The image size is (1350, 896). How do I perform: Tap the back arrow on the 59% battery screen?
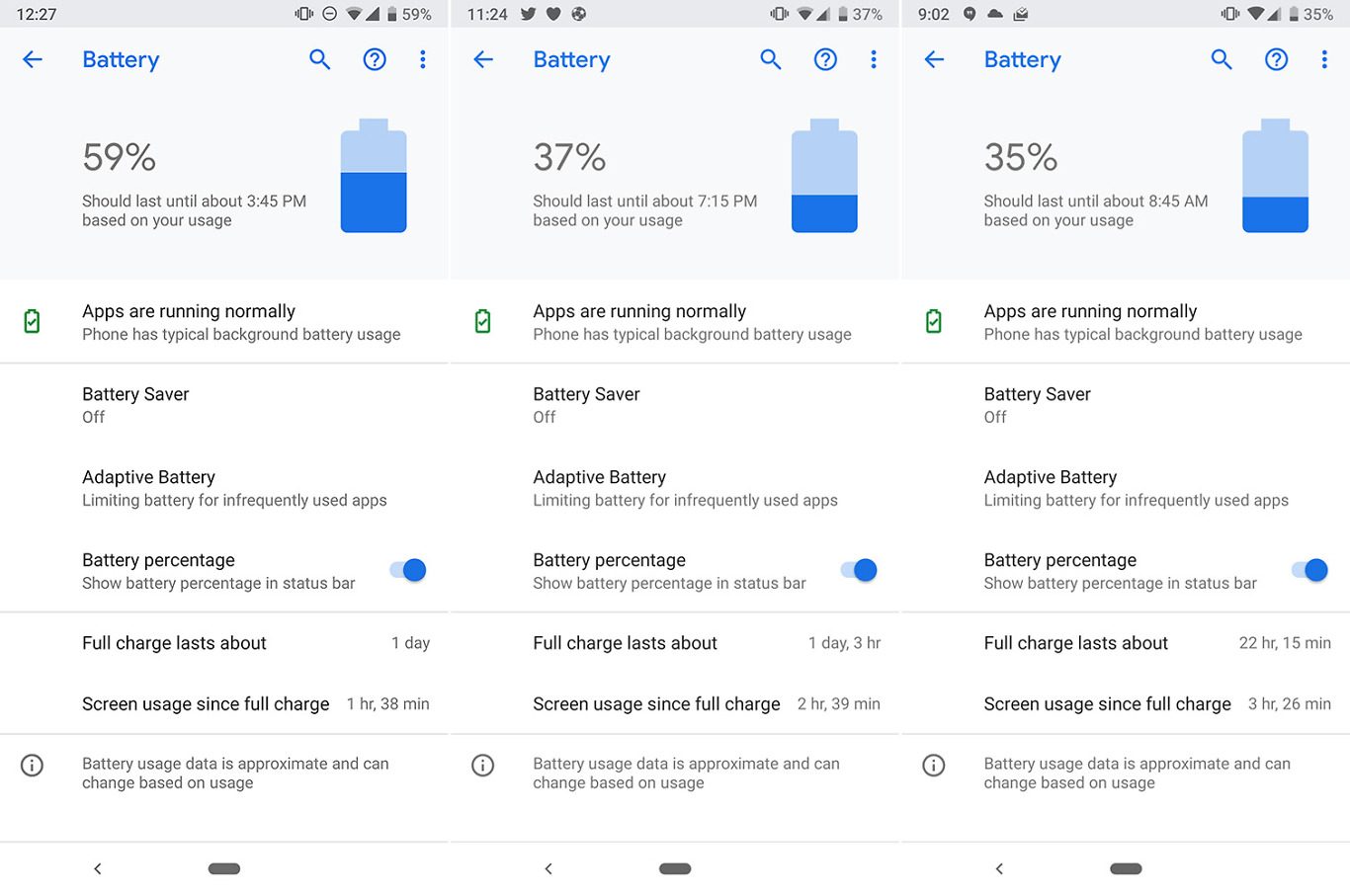(x=33, y=59)
